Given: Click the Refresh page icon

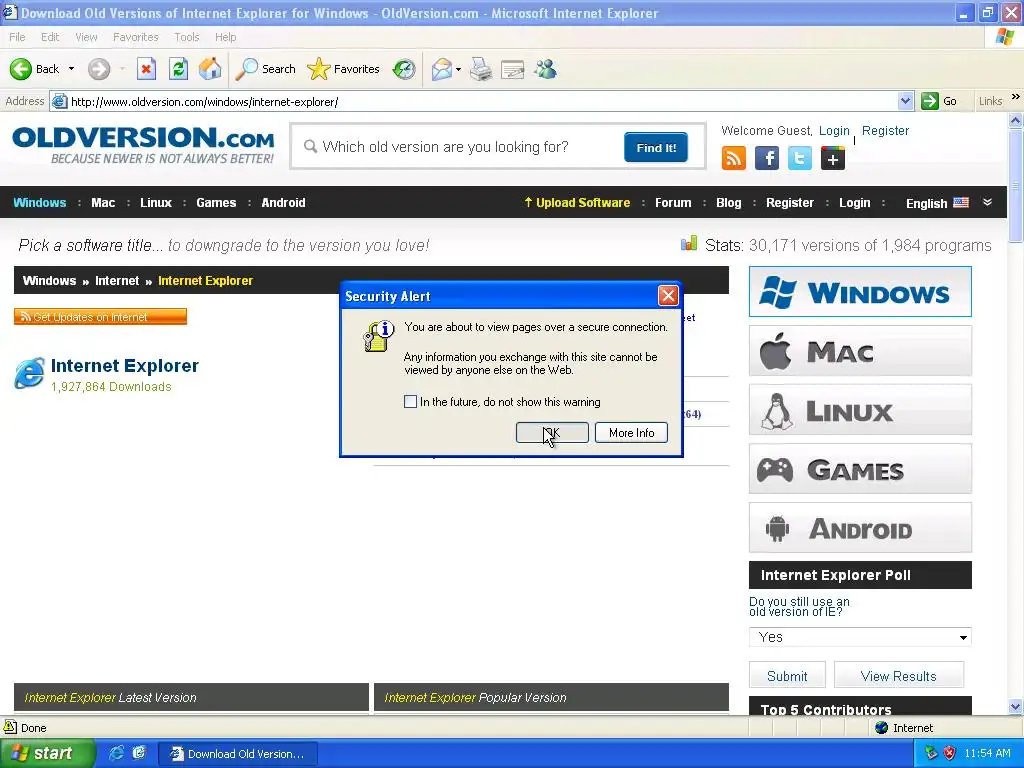Looking at the screenshot, I should (178, 69).
